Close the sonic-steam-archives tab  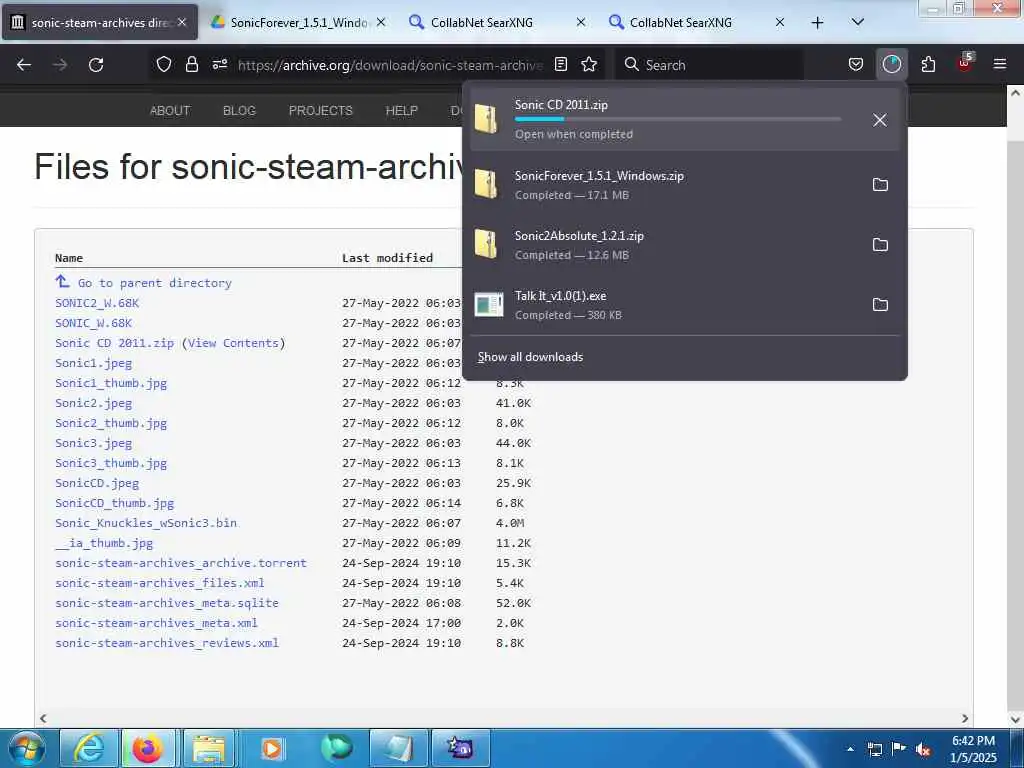[x=182, y=22]
